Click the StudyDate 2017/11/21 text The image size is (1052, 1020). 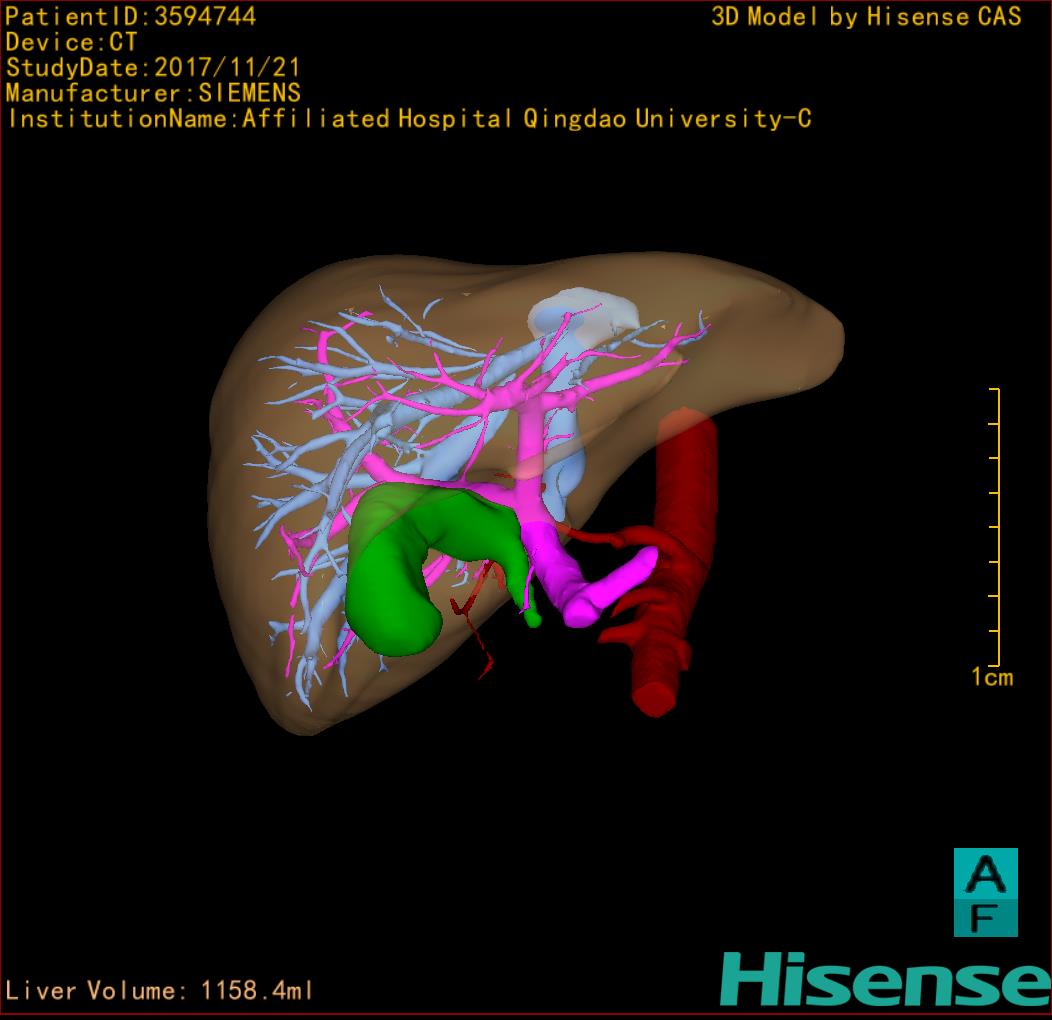152,68
